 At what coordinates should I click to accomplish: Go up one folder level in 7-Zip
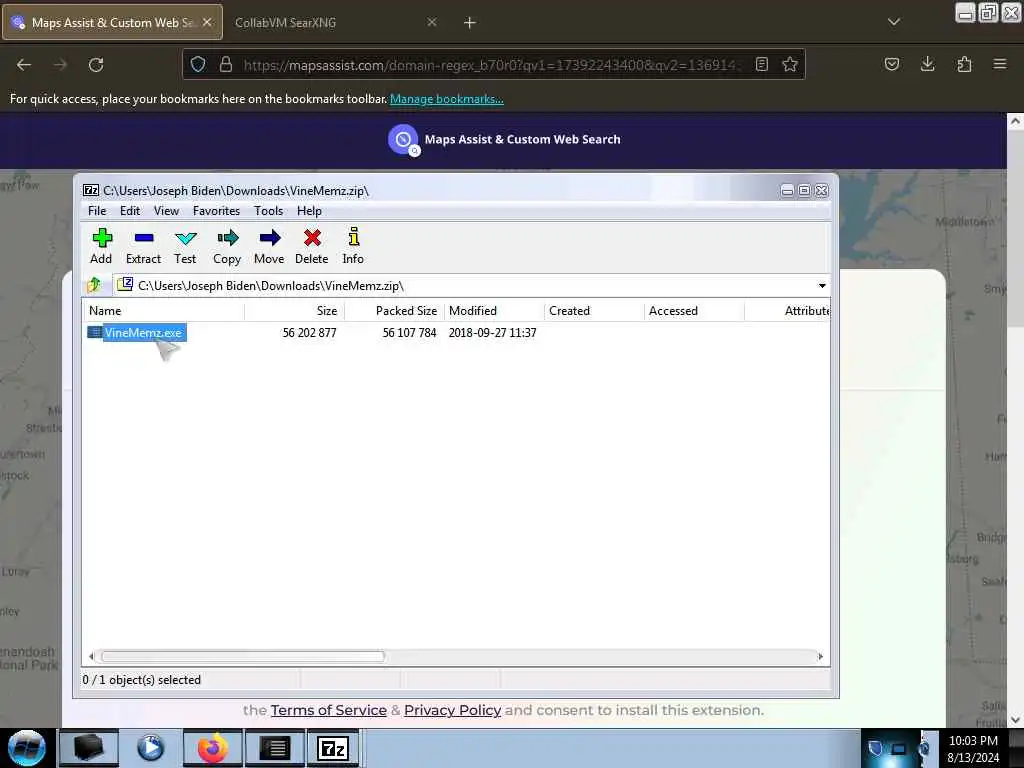click(95, 285)
